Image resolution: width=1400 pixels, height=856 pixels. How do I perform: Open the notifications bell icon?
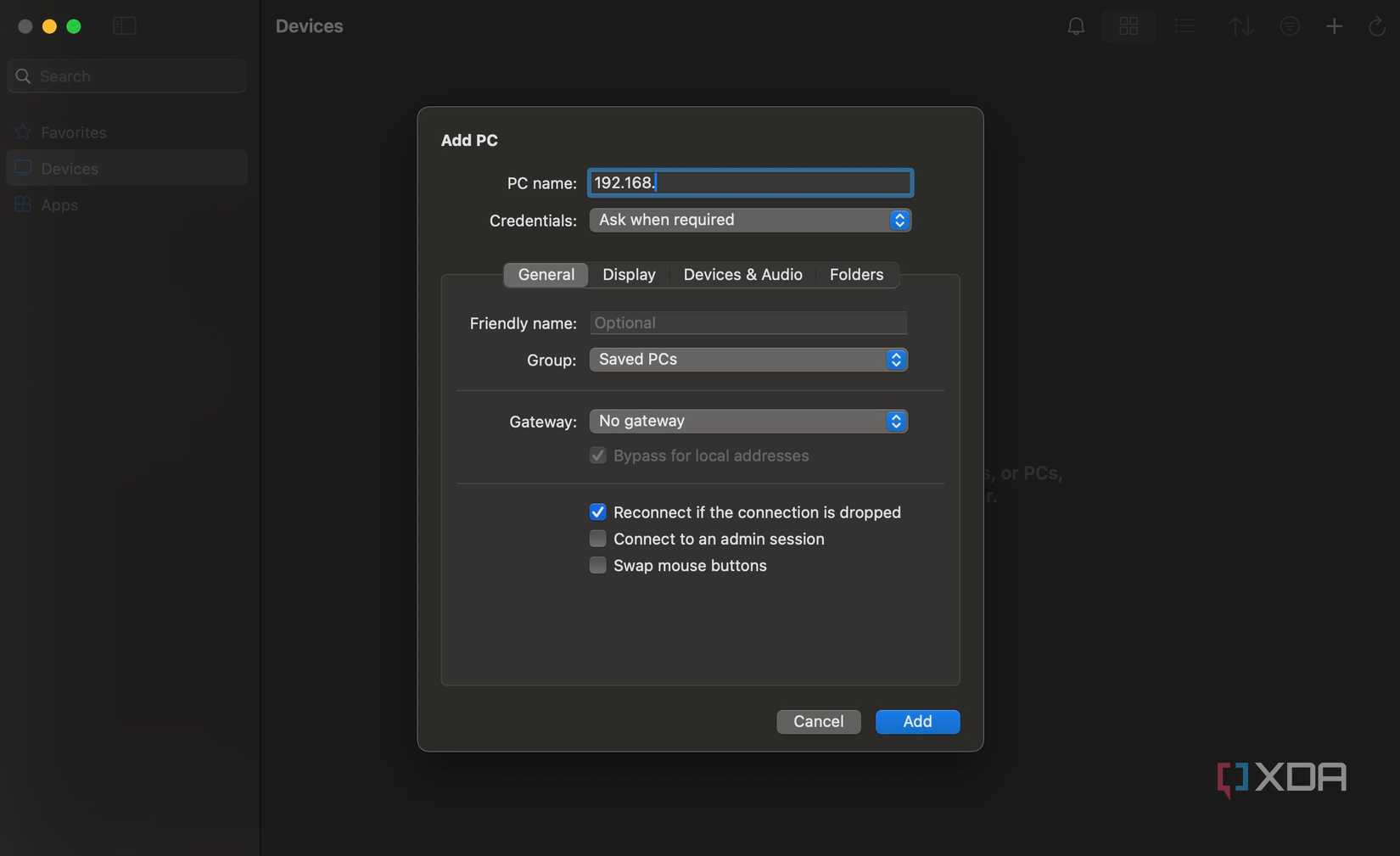(1075, 25)
